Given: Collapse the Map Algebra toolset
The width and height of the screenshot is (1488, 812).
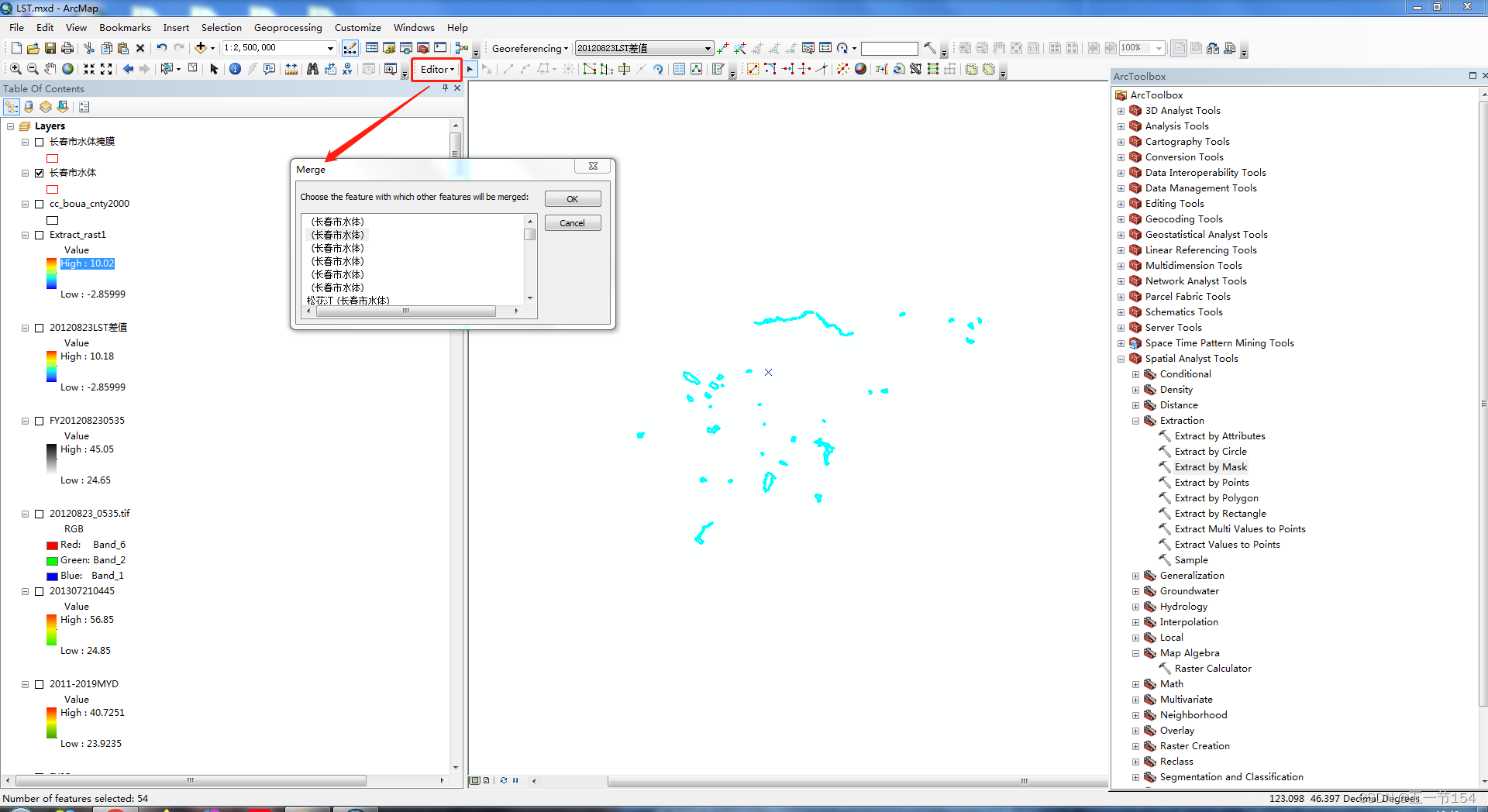Looking at the screenshot, I should [1135, 653].
